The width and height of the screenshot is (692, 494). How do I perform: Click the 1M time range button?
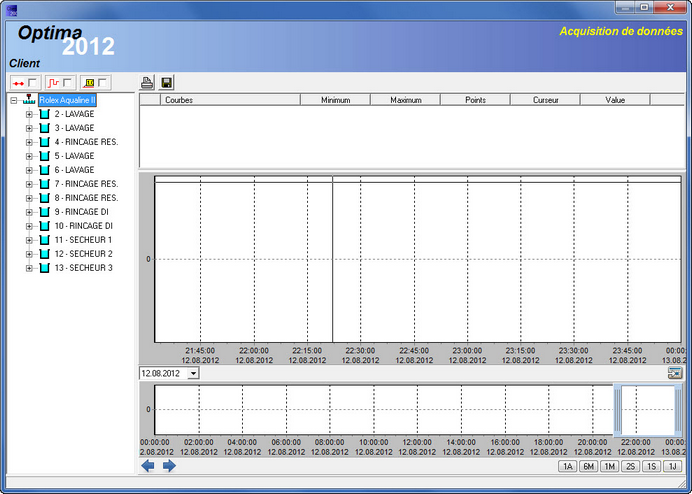point(609,466)
